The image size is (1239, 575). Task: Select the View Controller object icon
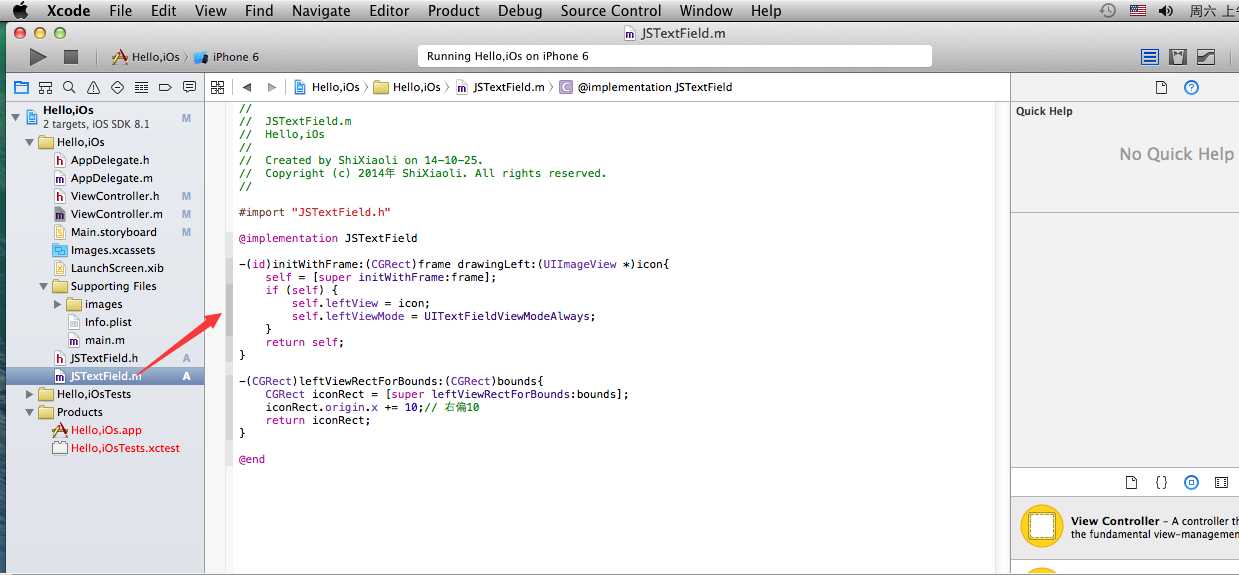tap(1042, 526)
